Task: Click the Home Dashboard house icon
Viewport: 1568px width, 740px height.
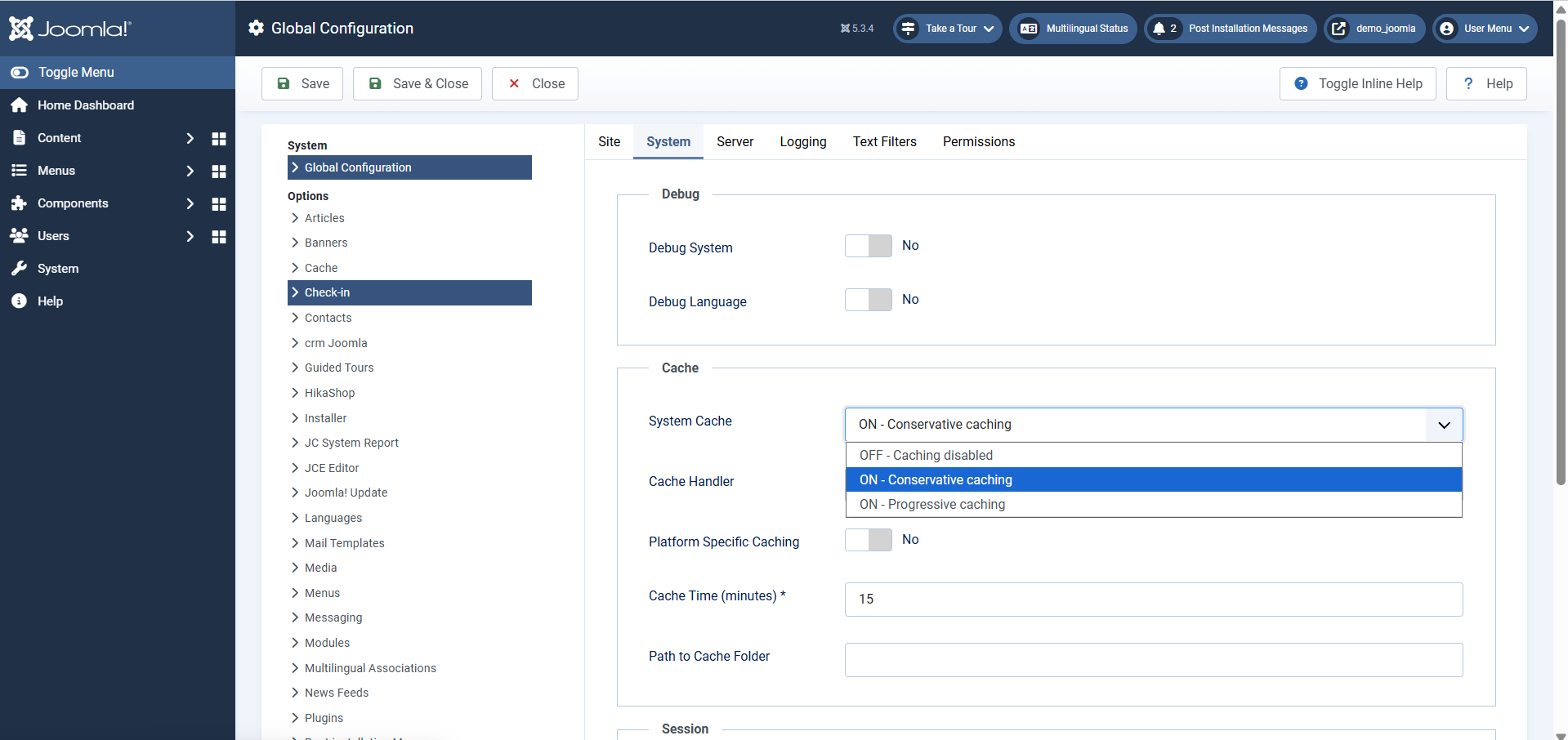Action: (20, 105)
